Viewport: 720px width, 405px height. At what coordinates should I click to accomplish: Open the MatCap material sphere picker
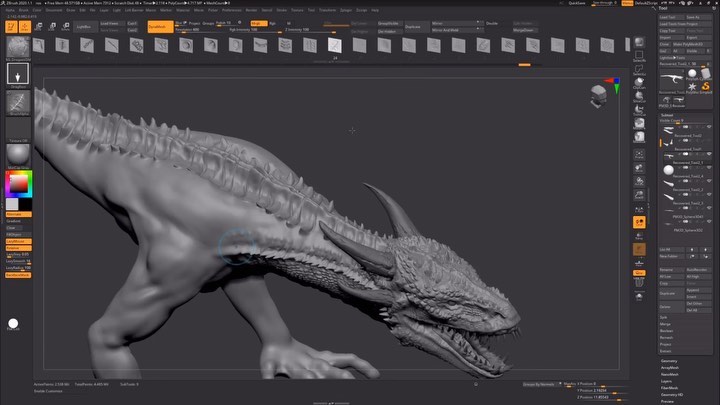coord(18,155)
